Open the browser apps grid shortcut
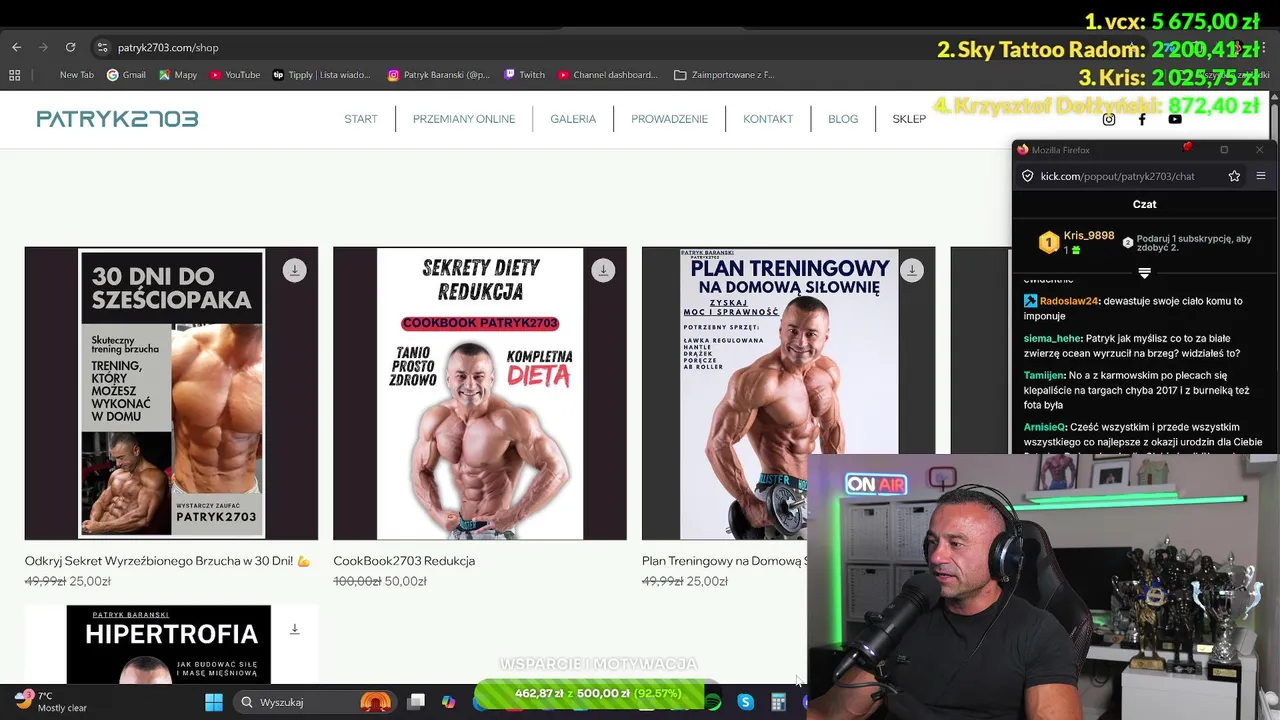 click(14, 75)
